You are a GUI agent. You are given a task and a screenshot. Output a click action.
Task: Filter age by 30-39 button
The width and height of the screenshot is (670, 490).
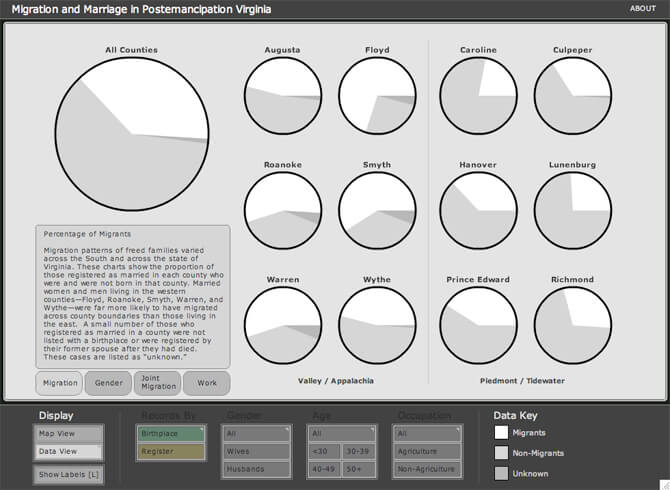[359, 451]
